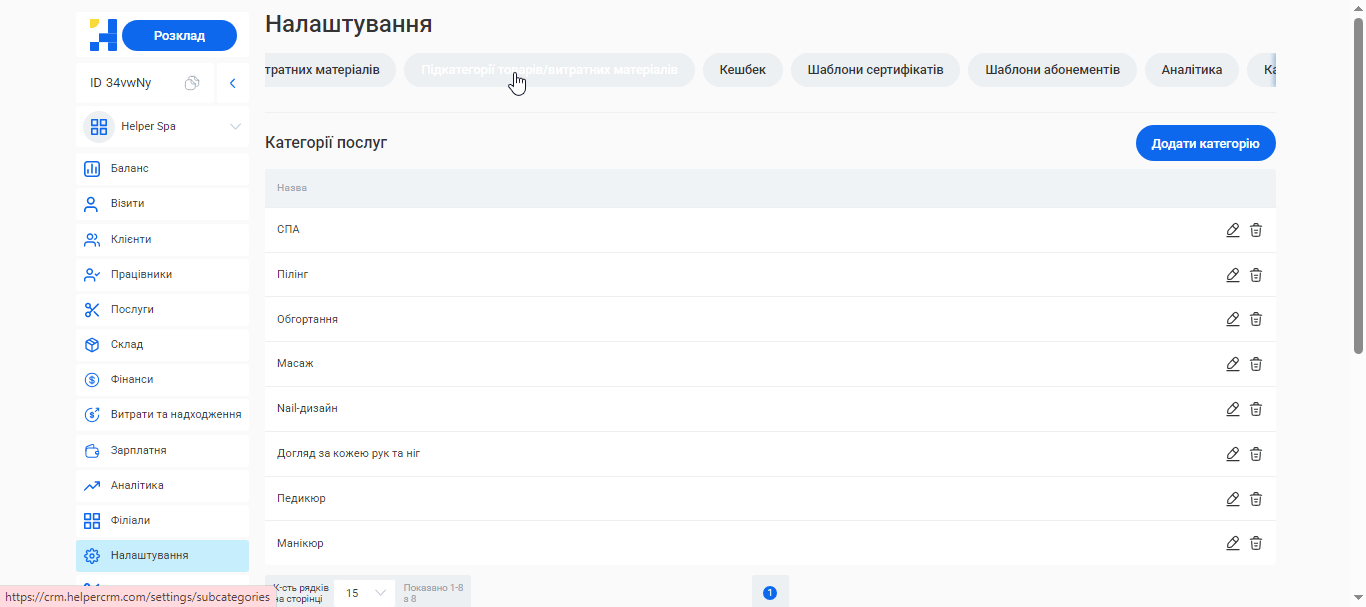The height and width of the screenshot is (607, 1366).
Task: Edit the Педикюр category
Action: [x=1232, y=498]
